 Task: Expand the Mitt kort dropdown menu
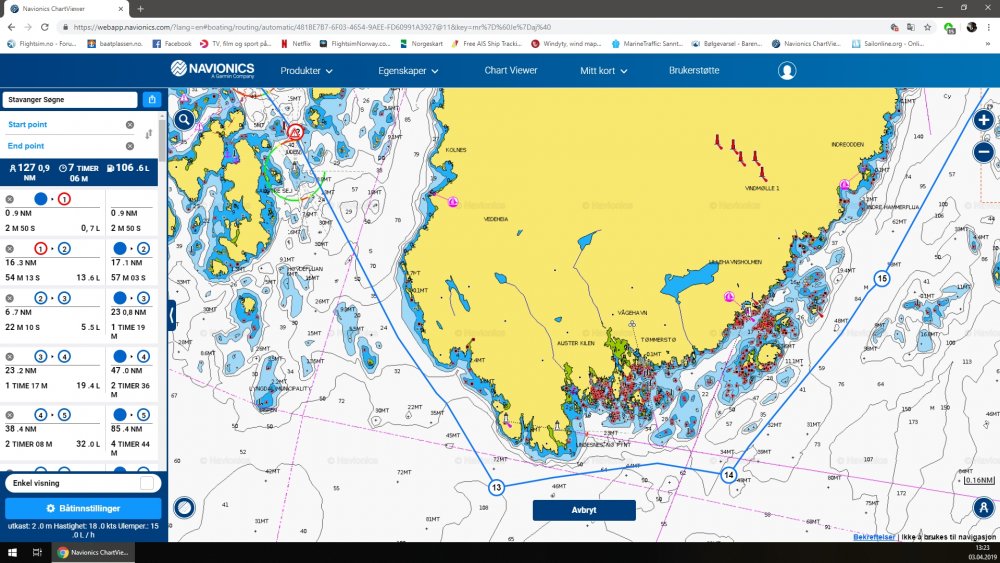tap(603, 71)
